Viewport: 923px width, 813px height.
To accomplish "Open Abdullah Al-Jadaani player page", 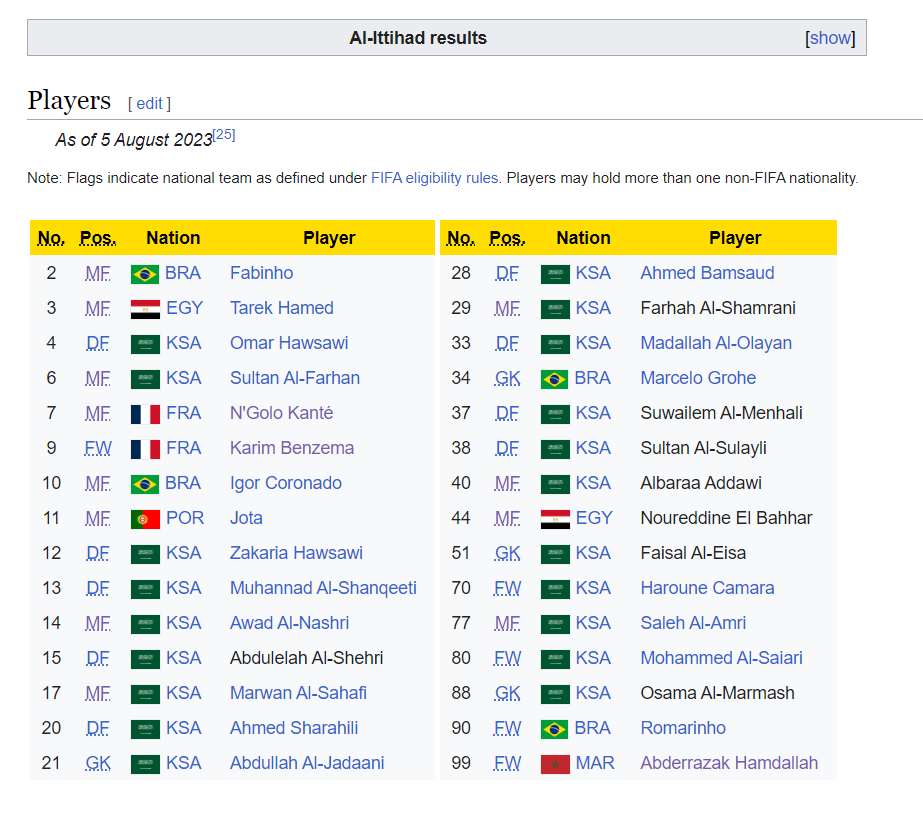I will [307, 763].
